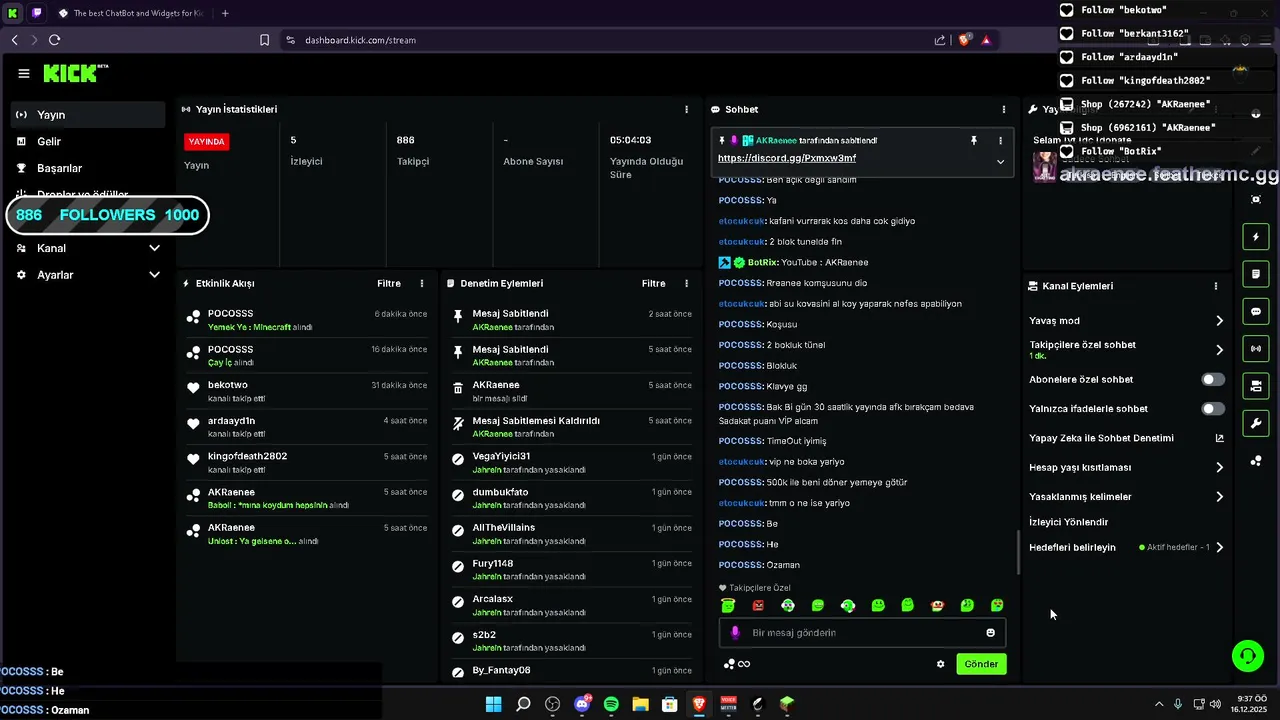Viewport: 1280px width, 720px height.
Task: Select bekotwo follow activity row
Action: click(x=307, y=391)
